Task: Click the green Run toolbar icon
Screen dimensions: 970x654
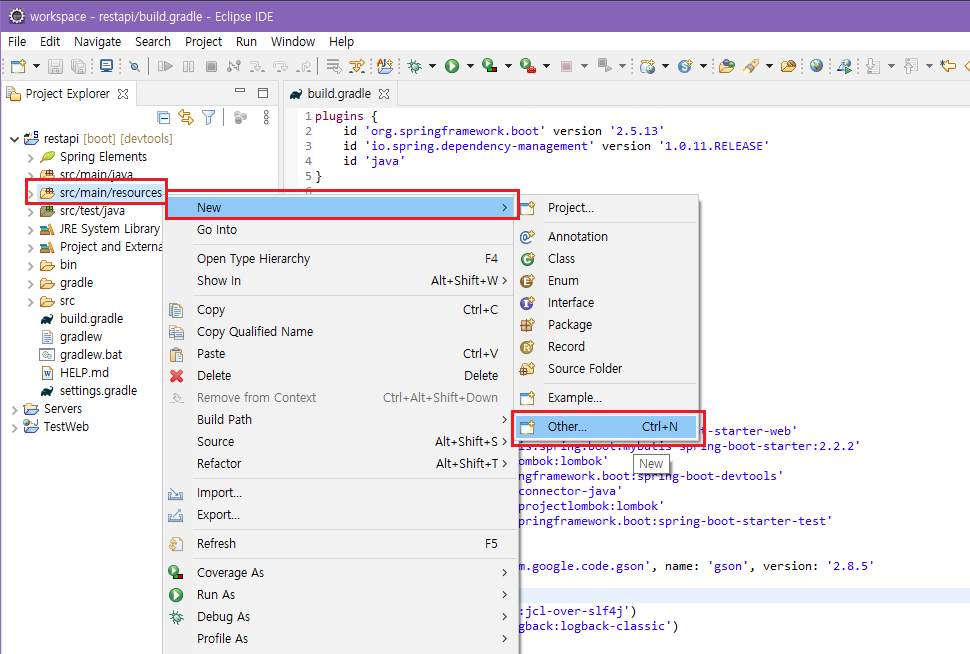Action: pyautogui.click(x=452, y=66)
